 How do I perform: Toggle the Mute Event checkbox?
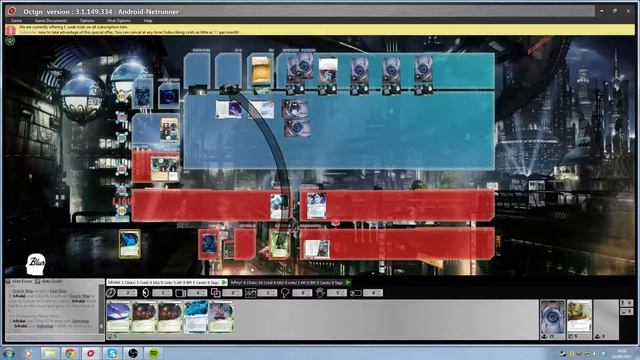point(8,282)
